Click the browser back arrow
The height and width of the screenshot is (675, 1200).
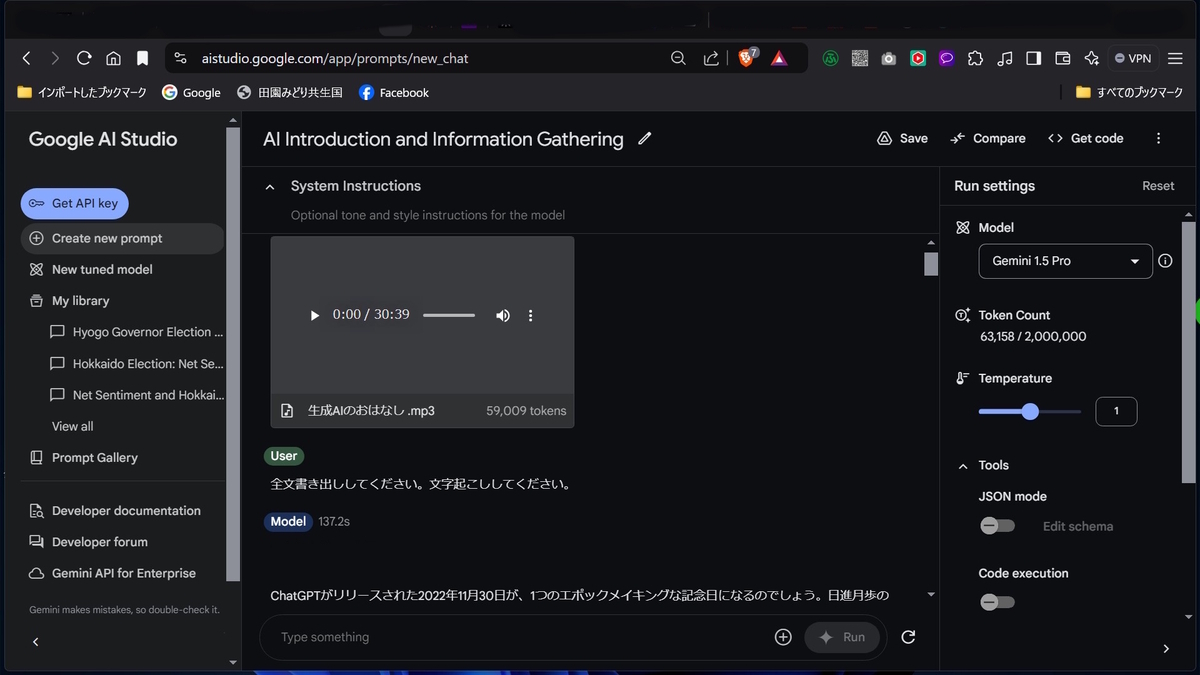pos(27,58)
